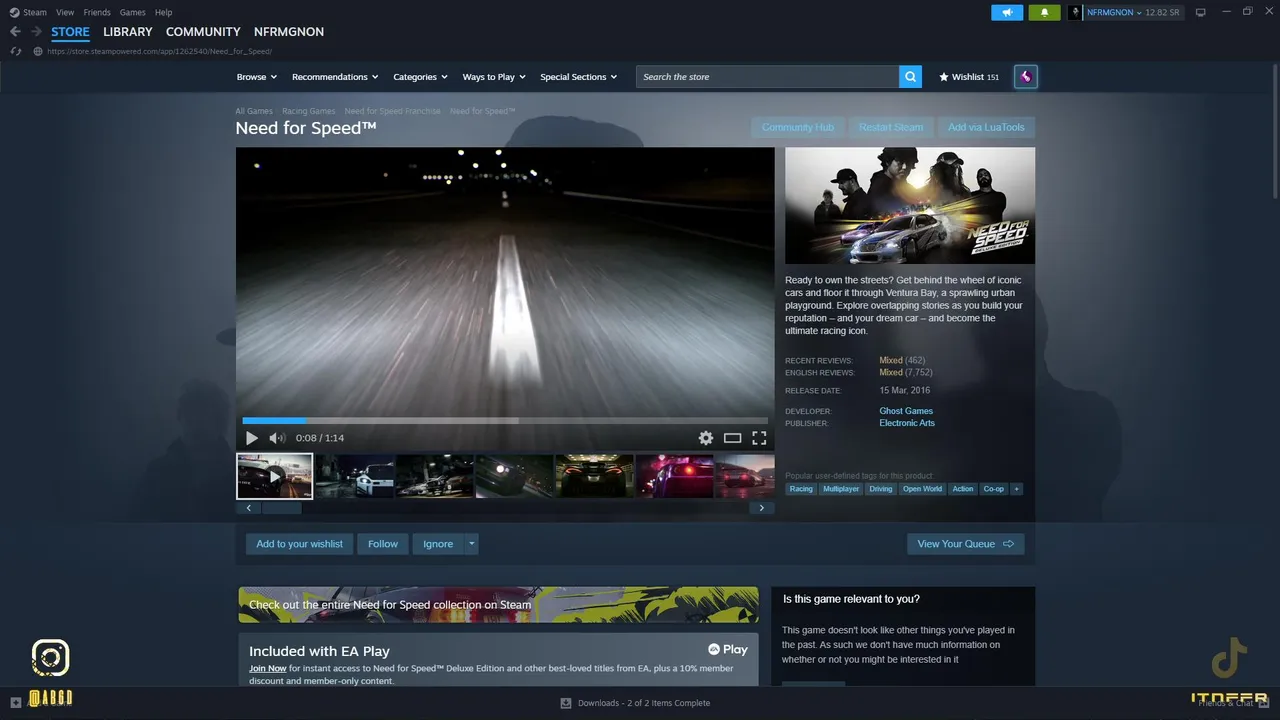The width and height of the screenshot is (1280, 720).
Task: Click the Open World tag
Action: 922,489
